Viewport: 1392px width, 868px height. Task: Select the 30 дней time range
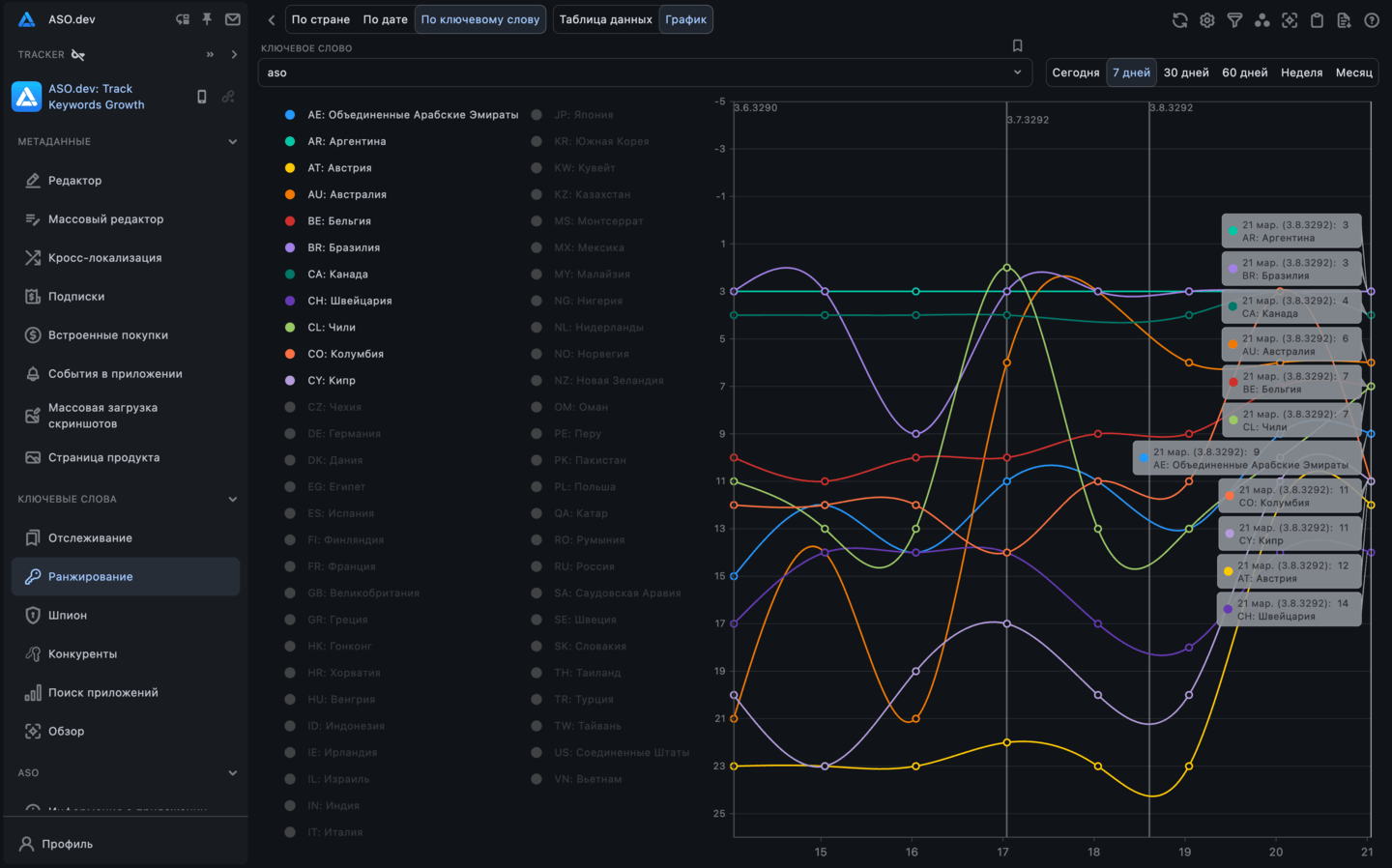point(1186,72)
